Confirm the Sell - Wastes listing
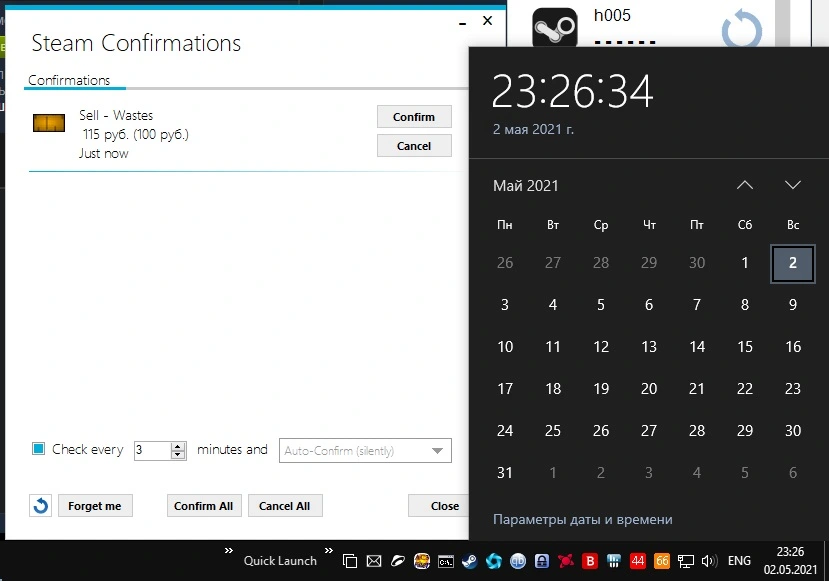Screen dimensions: 829x581 pos(414,117)
